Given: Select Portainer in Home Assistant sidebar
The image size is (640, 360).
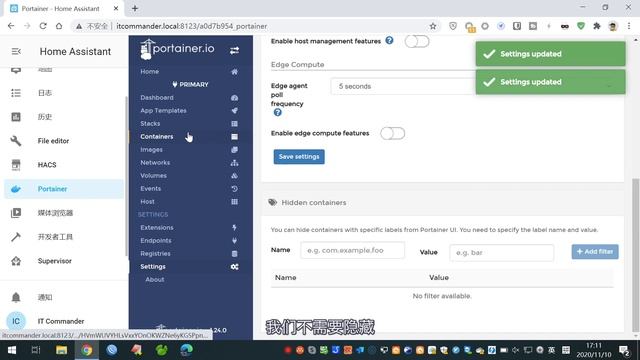Looking at the screenshot, I should [63, 189].
